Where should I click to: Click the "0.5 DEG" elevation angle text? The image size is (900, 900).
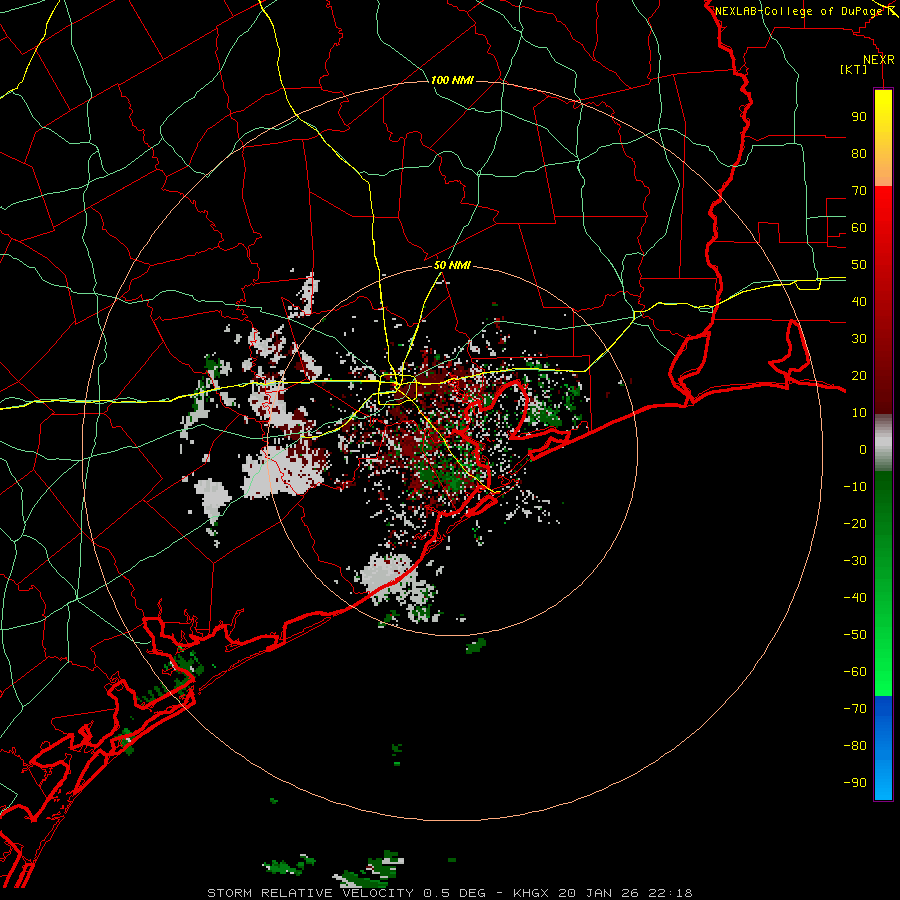453,893
